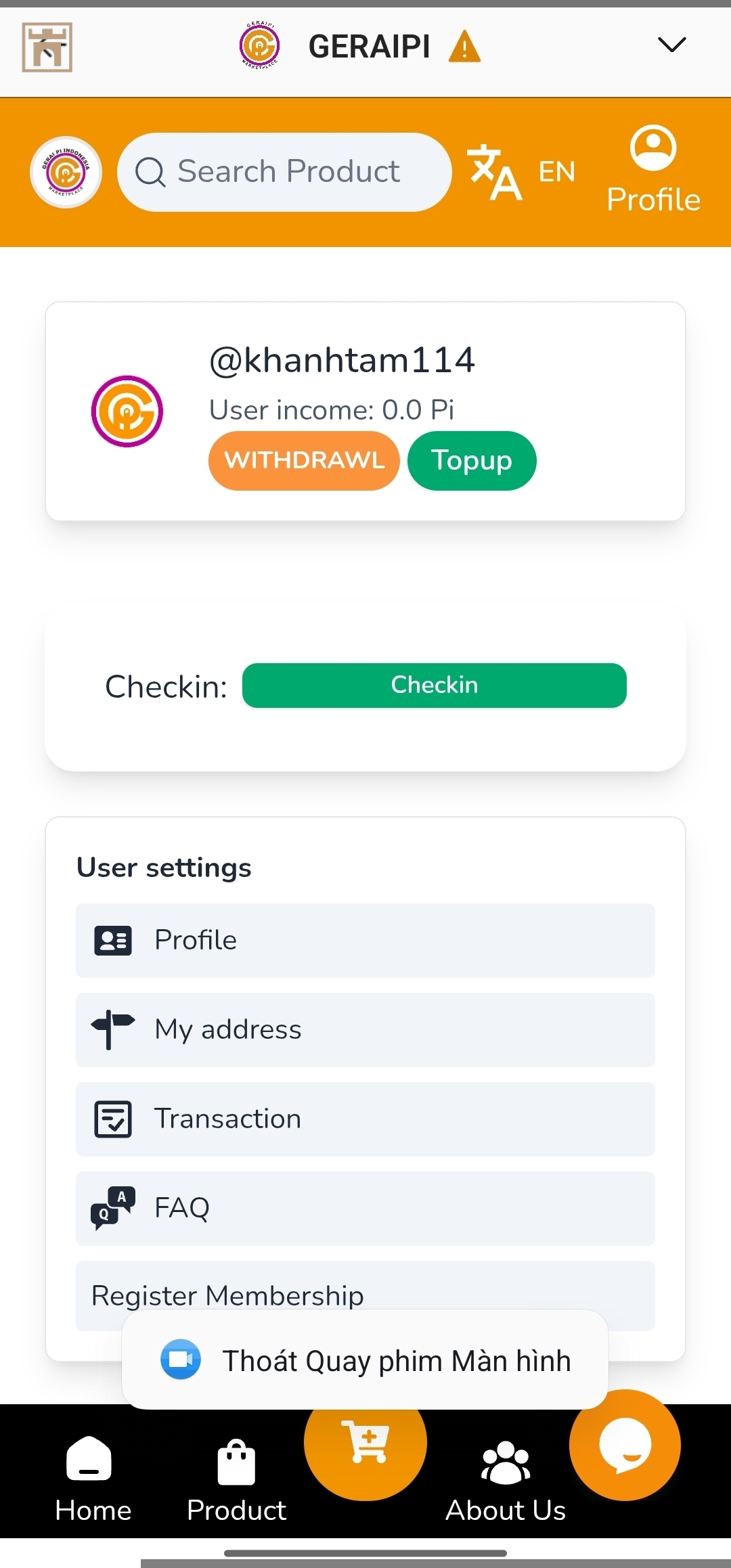This screenshot has height=1568, width=731.
Task: Click the GERAIPI warning triangle icon
Action: point(464,47)
